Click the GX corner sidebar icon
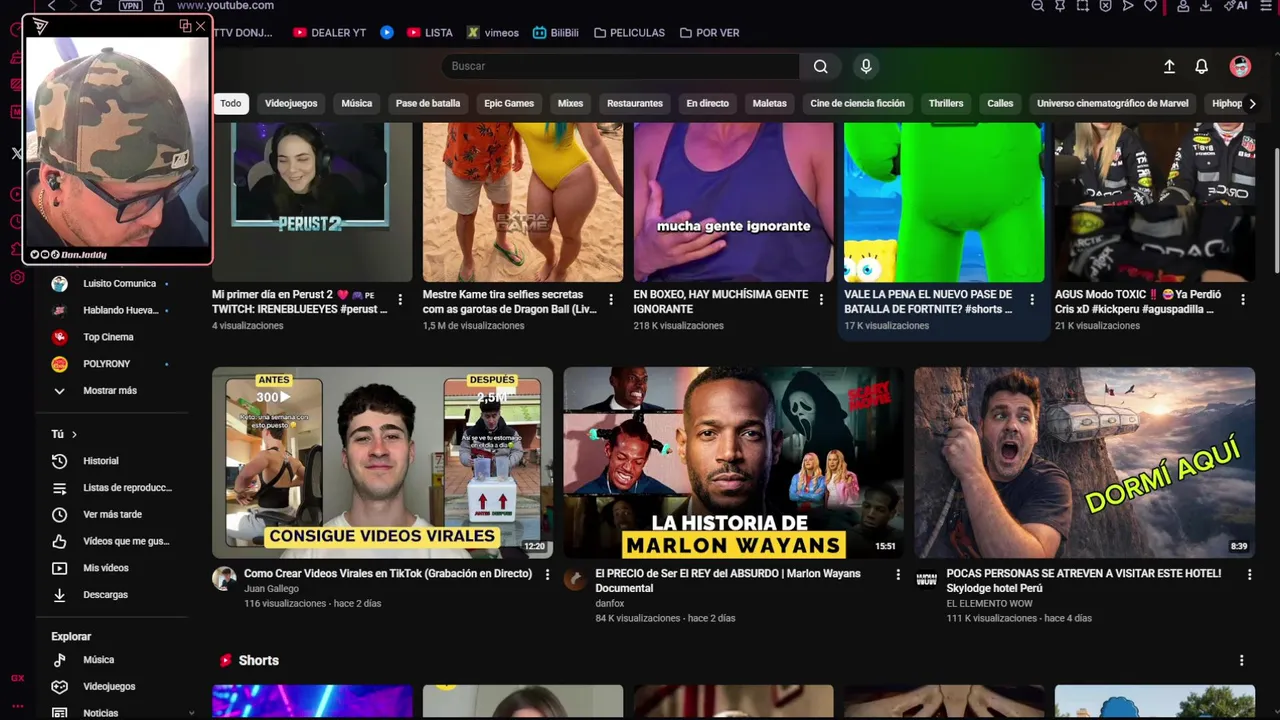The width and height of the screenshot is (1280, 720). point(17,678)
